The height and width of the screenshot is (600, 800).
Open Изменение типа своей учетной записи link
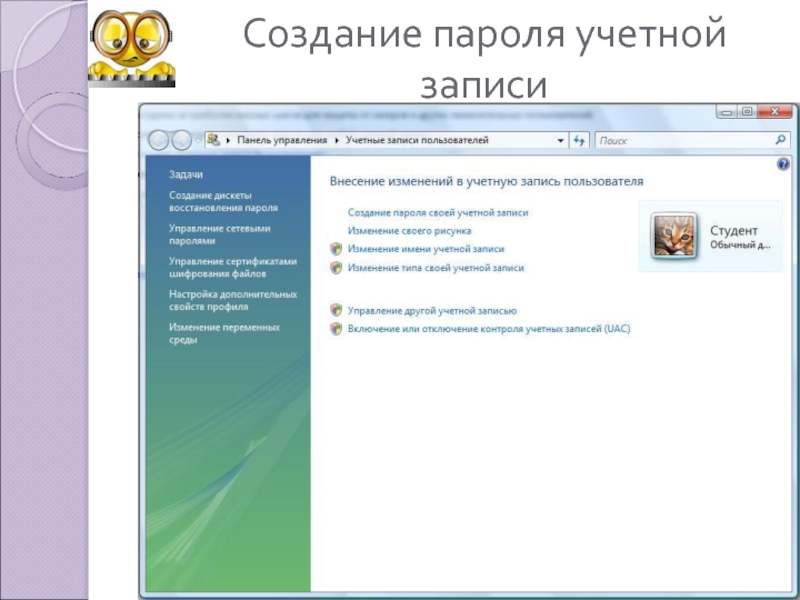pyautogui.click(x=436, y=268)
